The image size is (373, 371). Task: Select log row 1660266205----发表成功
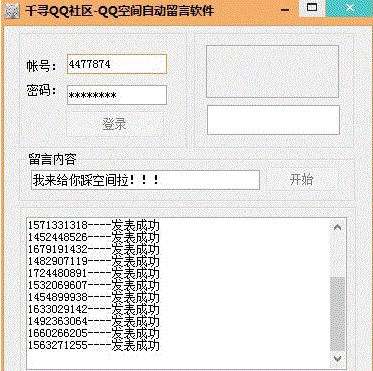pyautogui.click(x=94, y=333)
